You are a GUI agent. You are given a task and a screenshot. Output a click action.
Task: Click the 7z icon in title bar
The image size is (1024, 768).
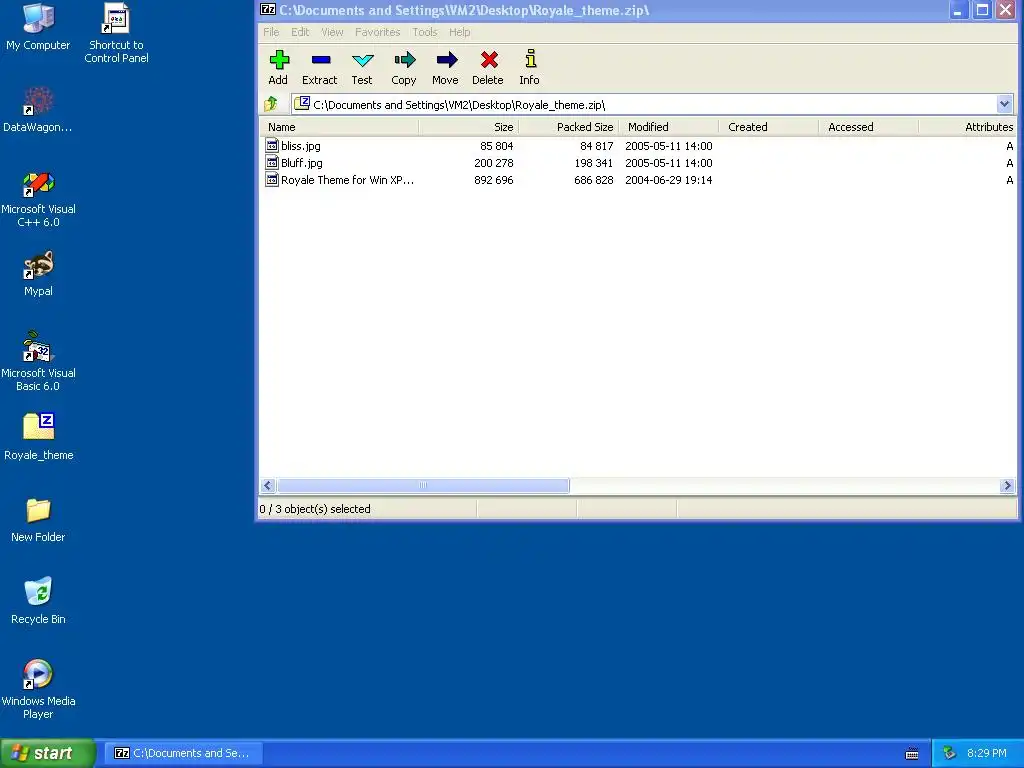click(268, 10)
